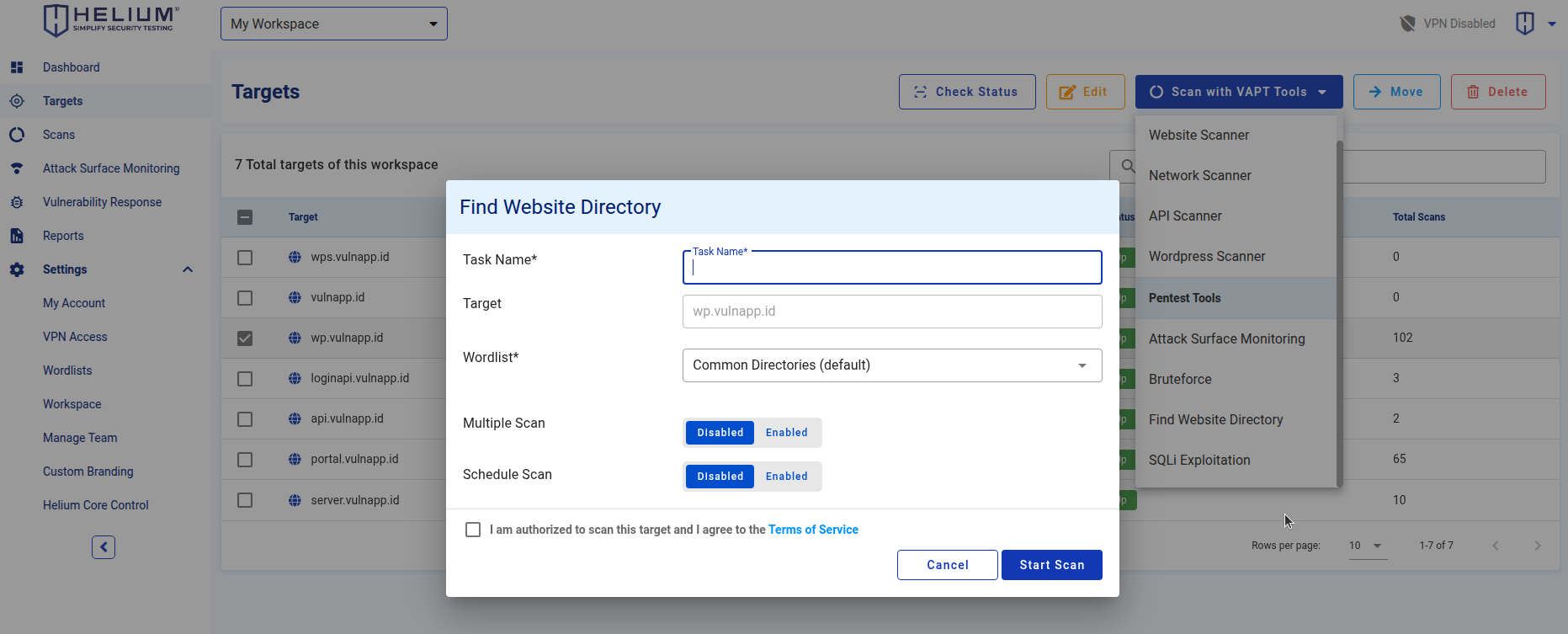Choose Network Scanner from the VAPT menu
The width and height of the screenshot is (1568, 634).
tap(1236, 175)
